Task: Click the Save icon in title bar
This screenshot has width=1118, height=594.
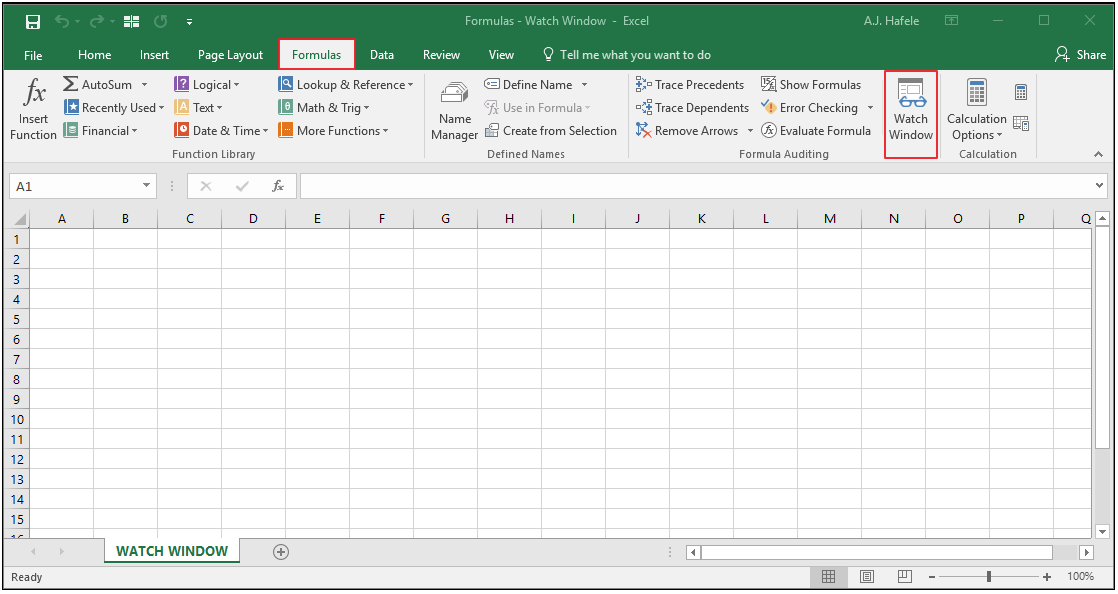Action: pyautogui.click(x=33, y=21)
